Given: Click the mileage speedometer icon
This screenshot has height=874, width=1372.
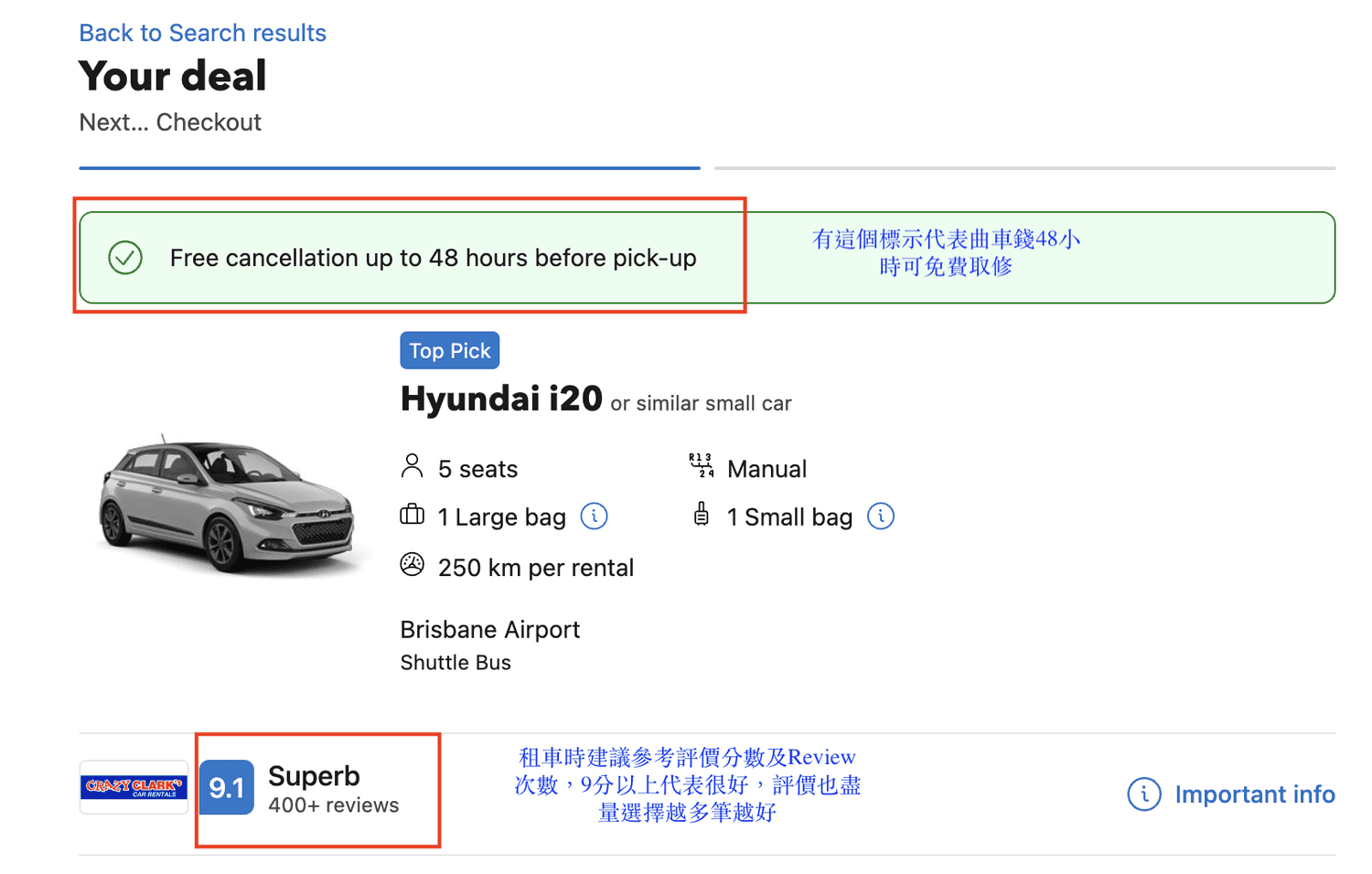Looking at the screenshot, I should click(x=413, y=565).
